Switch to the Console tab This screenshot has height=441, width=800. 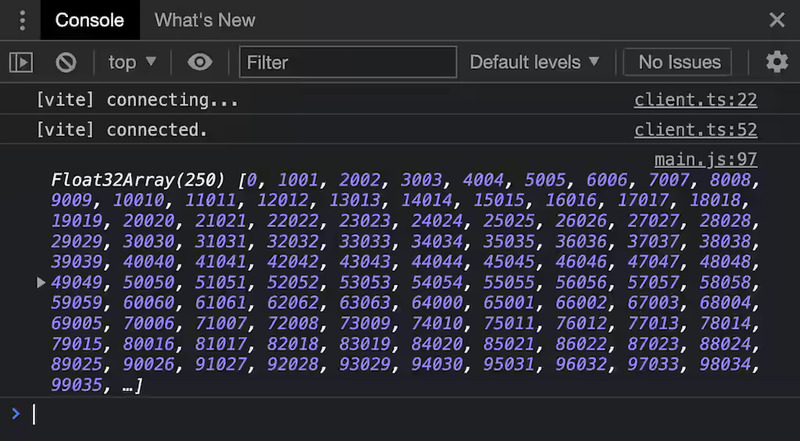(90, 20)
